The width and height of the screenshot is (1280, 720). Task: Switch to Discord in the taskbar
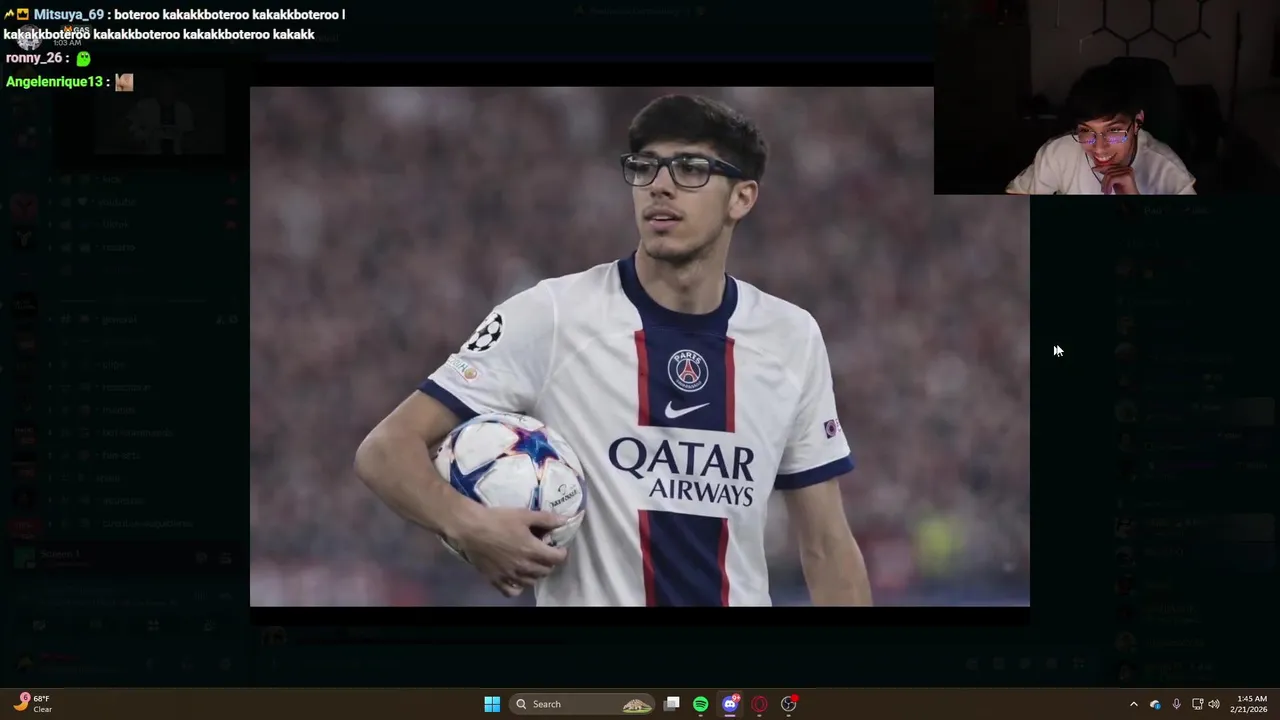(730, 704)
